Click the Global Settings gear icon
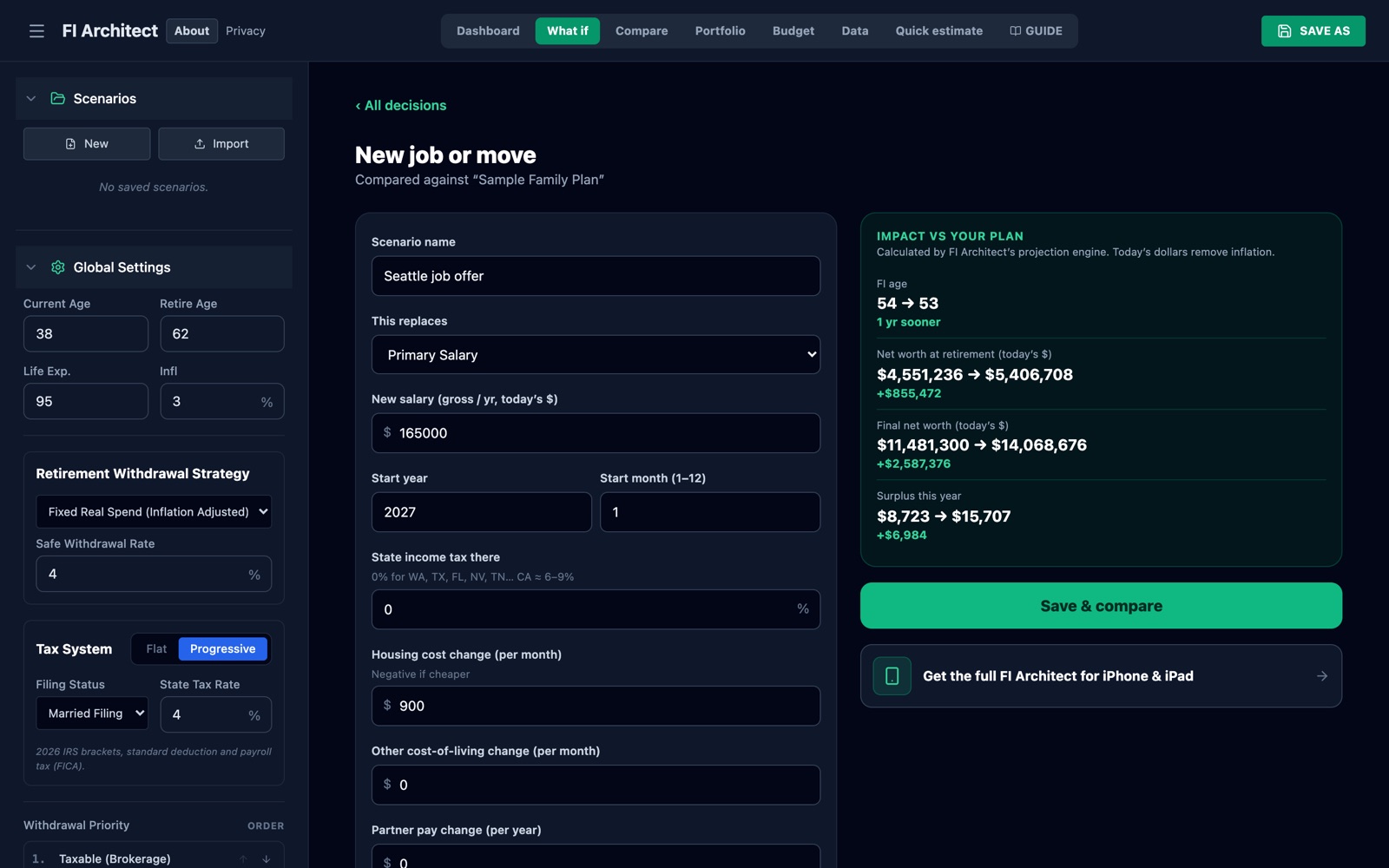 58,267
